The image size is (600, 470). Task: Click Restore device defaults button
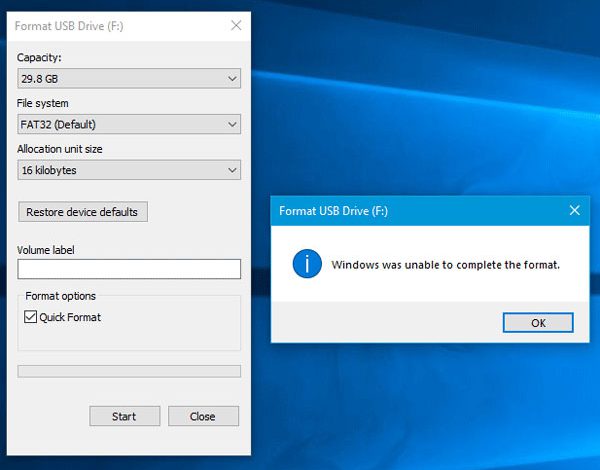click(x=83, y=212)
